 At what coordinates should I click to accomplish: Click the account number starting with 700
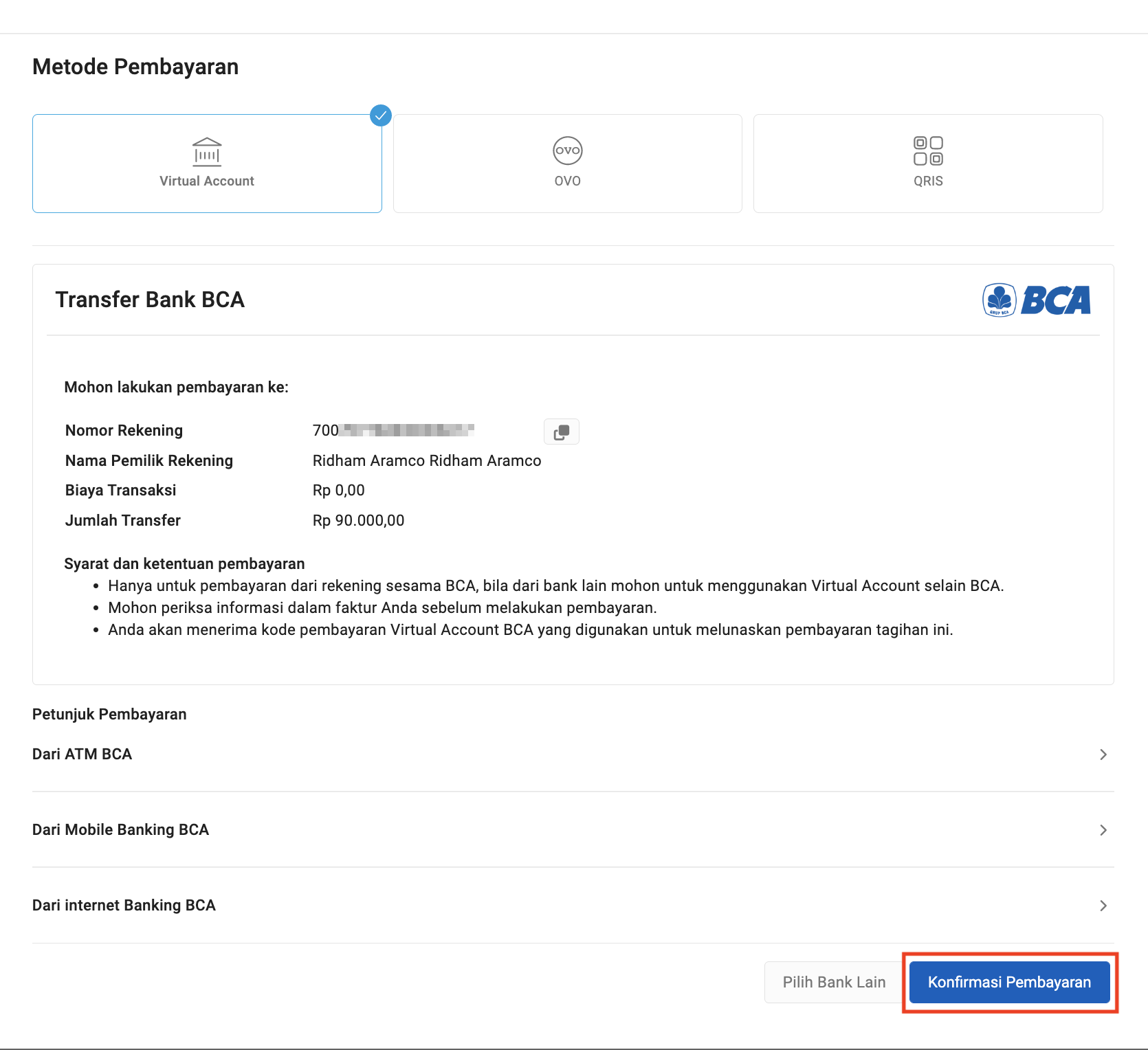pyautogui.click(x=393, y=430)
